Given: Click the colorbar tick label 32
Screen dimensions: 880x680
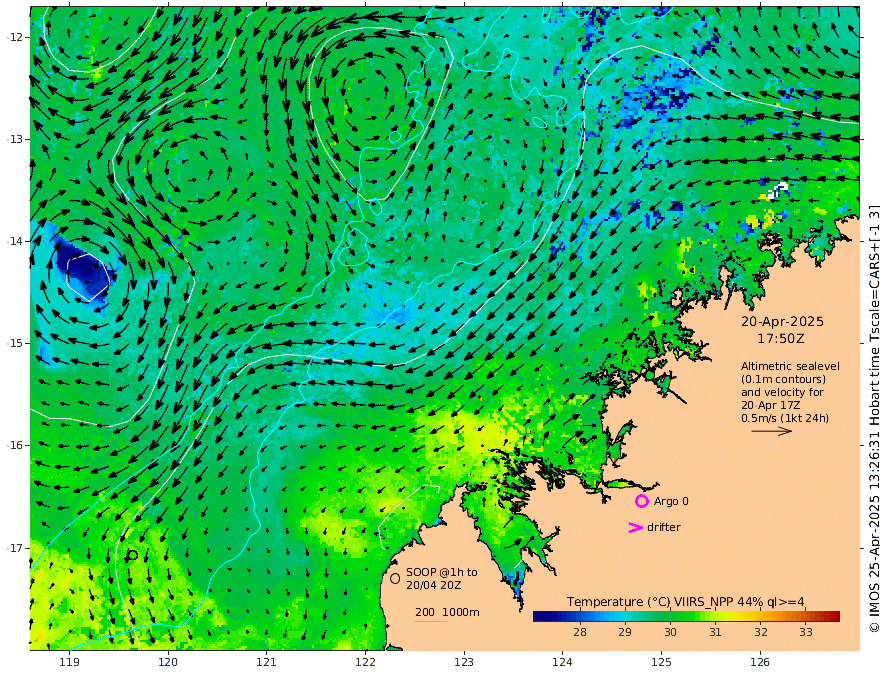Looking at the screenshot, I should [x=760, y=632].
